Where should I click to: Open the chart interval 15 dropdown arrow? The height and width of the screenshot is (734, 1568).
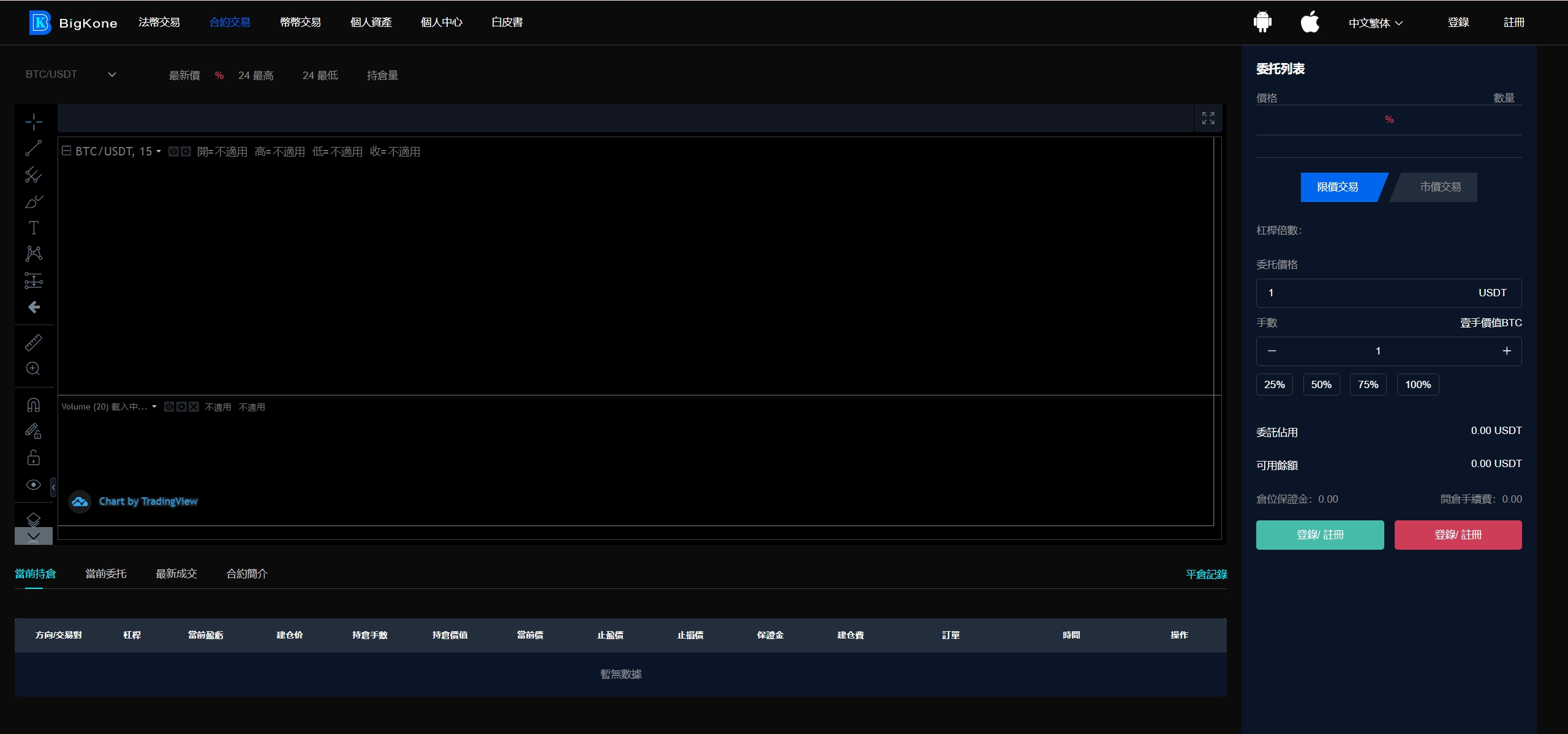pos(159,151)
